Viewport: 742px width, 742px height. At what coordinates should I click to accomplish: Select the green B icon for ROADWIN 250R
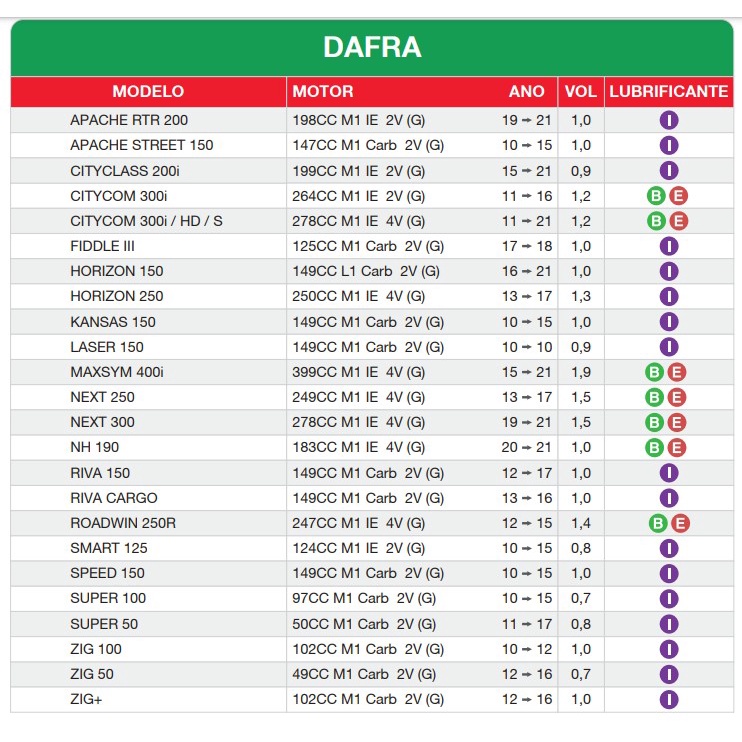[657, 523]
